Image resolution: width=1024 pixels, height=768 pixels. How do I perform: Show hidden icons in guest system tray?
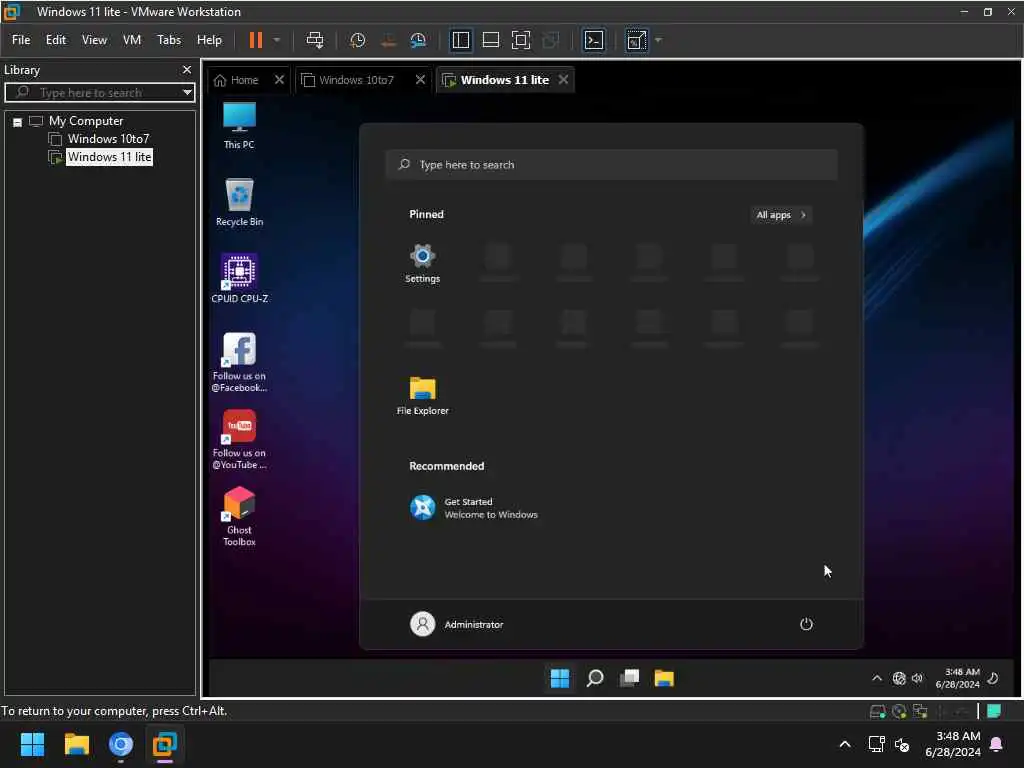point(876,679)
